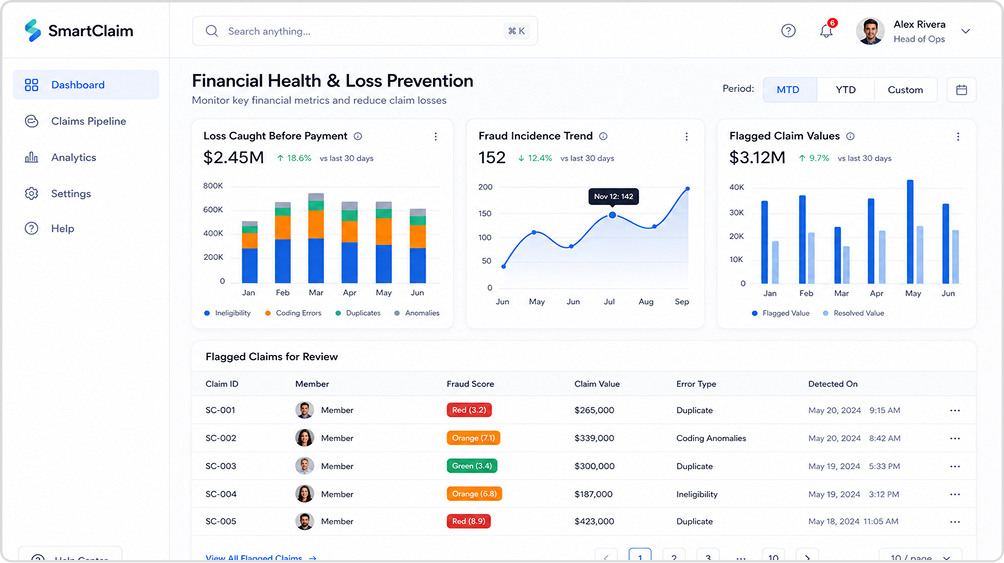Expand Alex Rivera account dropdown

pyautogui.click(x=966, y=31)
